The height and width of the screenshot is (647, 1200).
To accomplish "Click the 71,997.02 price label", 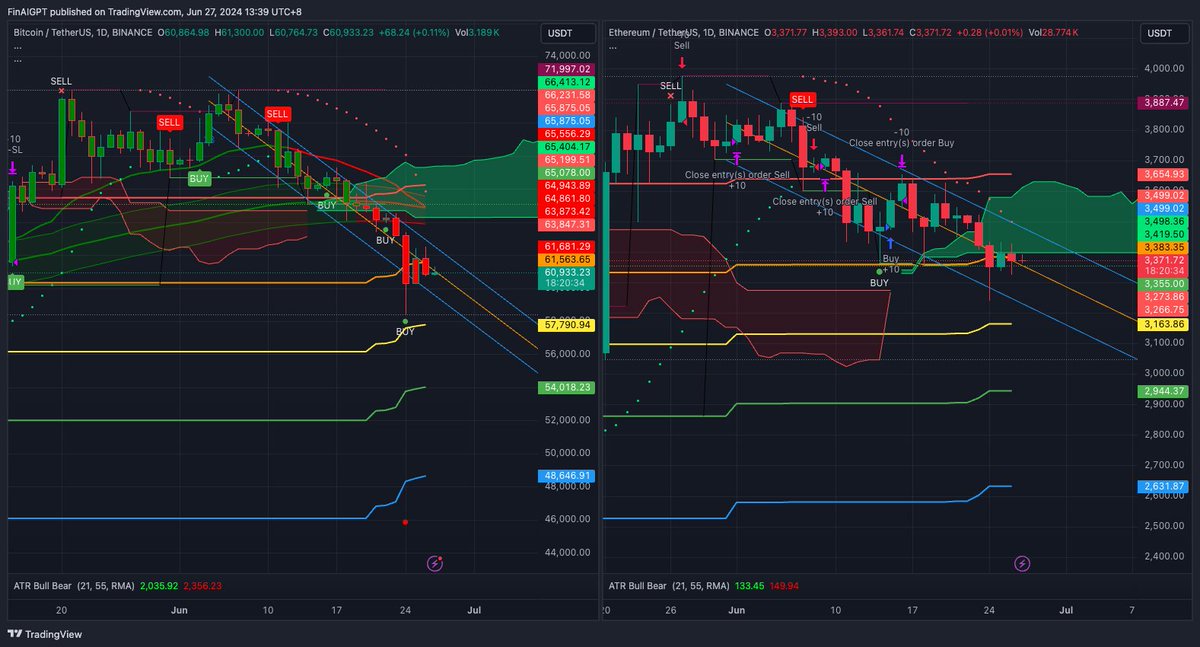I will pos(568,68).
